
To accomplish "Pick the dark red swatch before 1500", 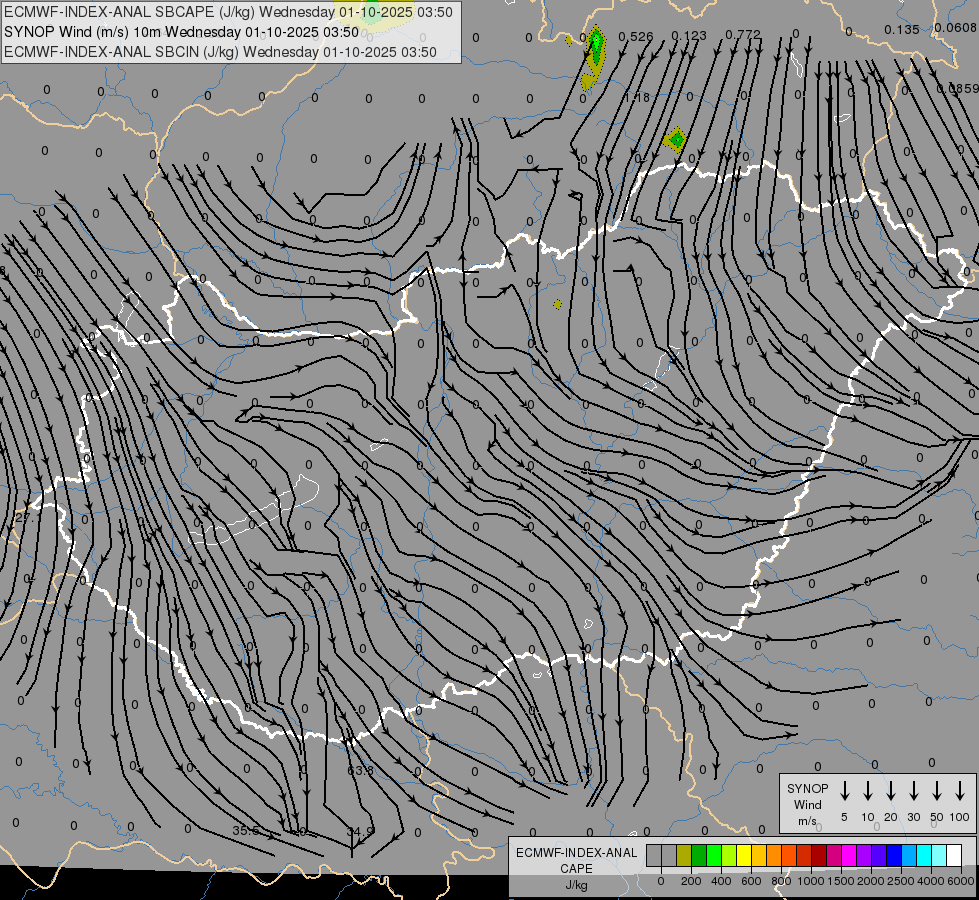I will point(818,856).
